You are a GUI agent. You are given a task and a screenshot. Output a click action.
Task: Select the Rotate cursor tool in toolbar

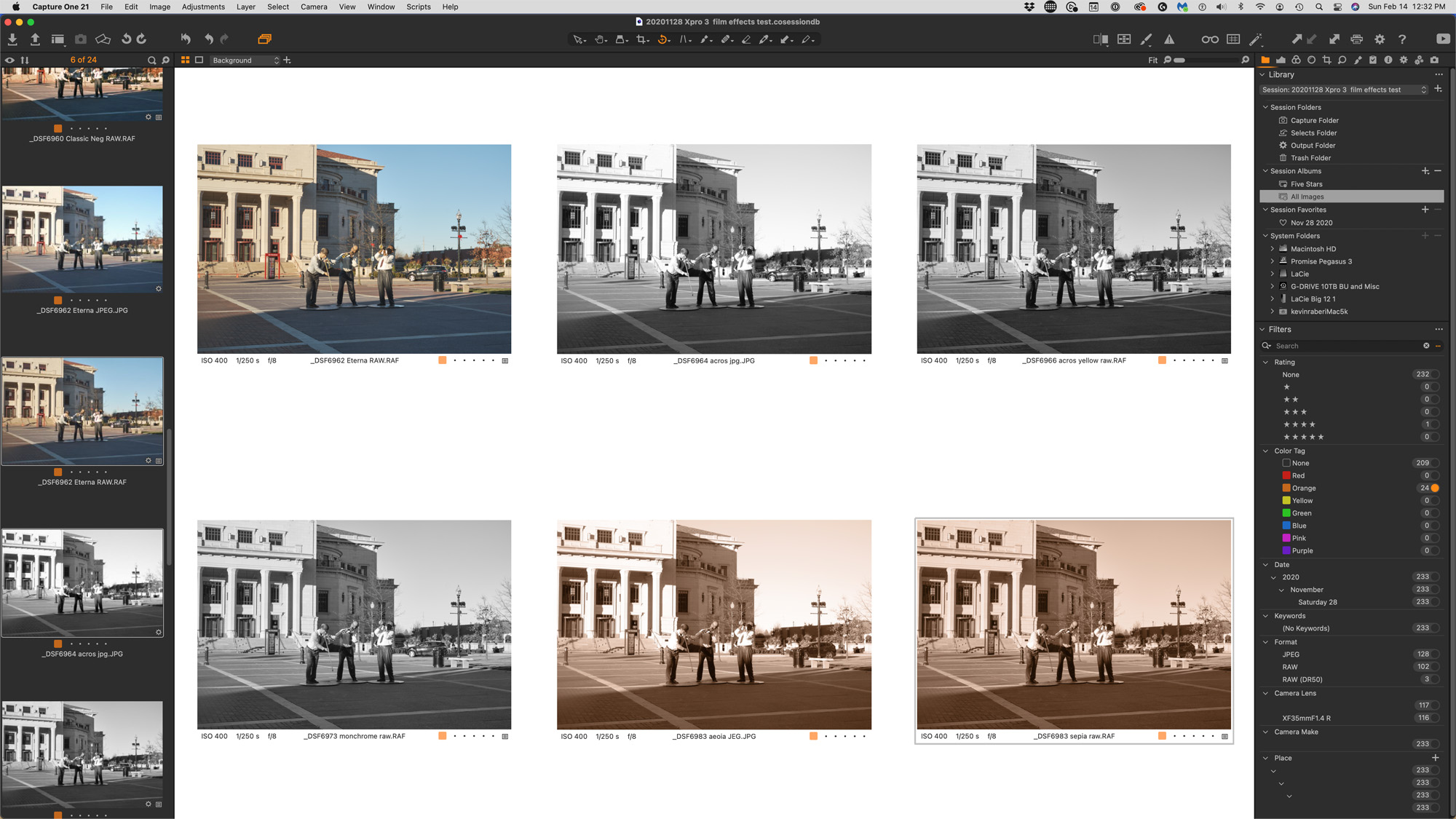coord(662,39)
